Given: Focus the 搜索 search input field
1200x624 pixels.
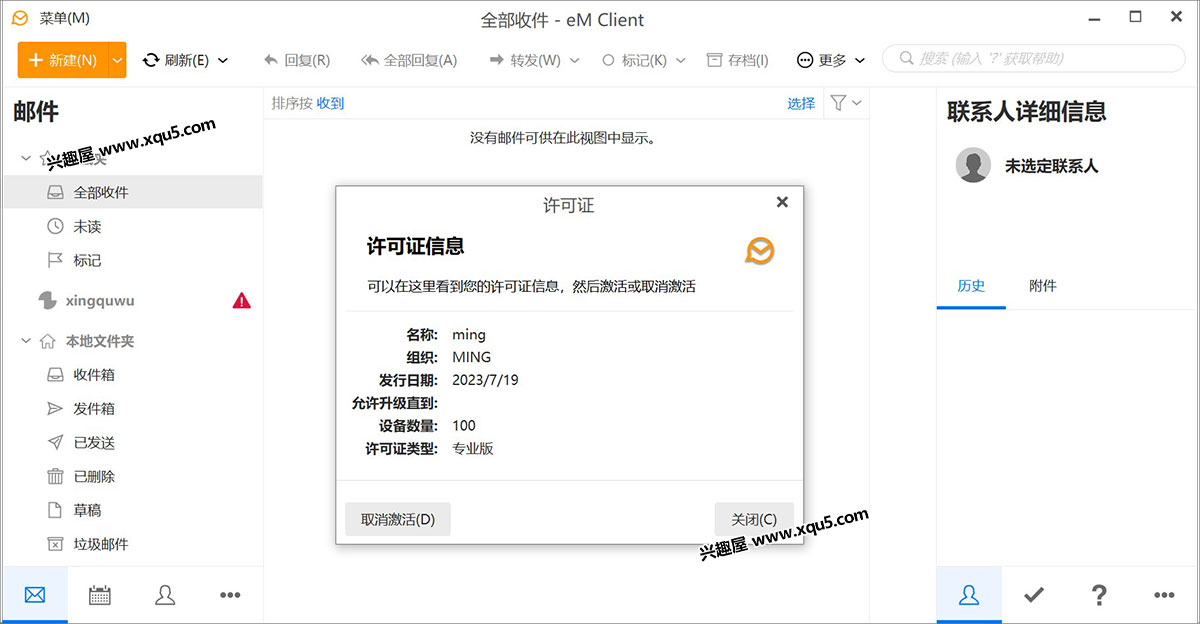Looking at the screenshot, I should (1034, 59).
